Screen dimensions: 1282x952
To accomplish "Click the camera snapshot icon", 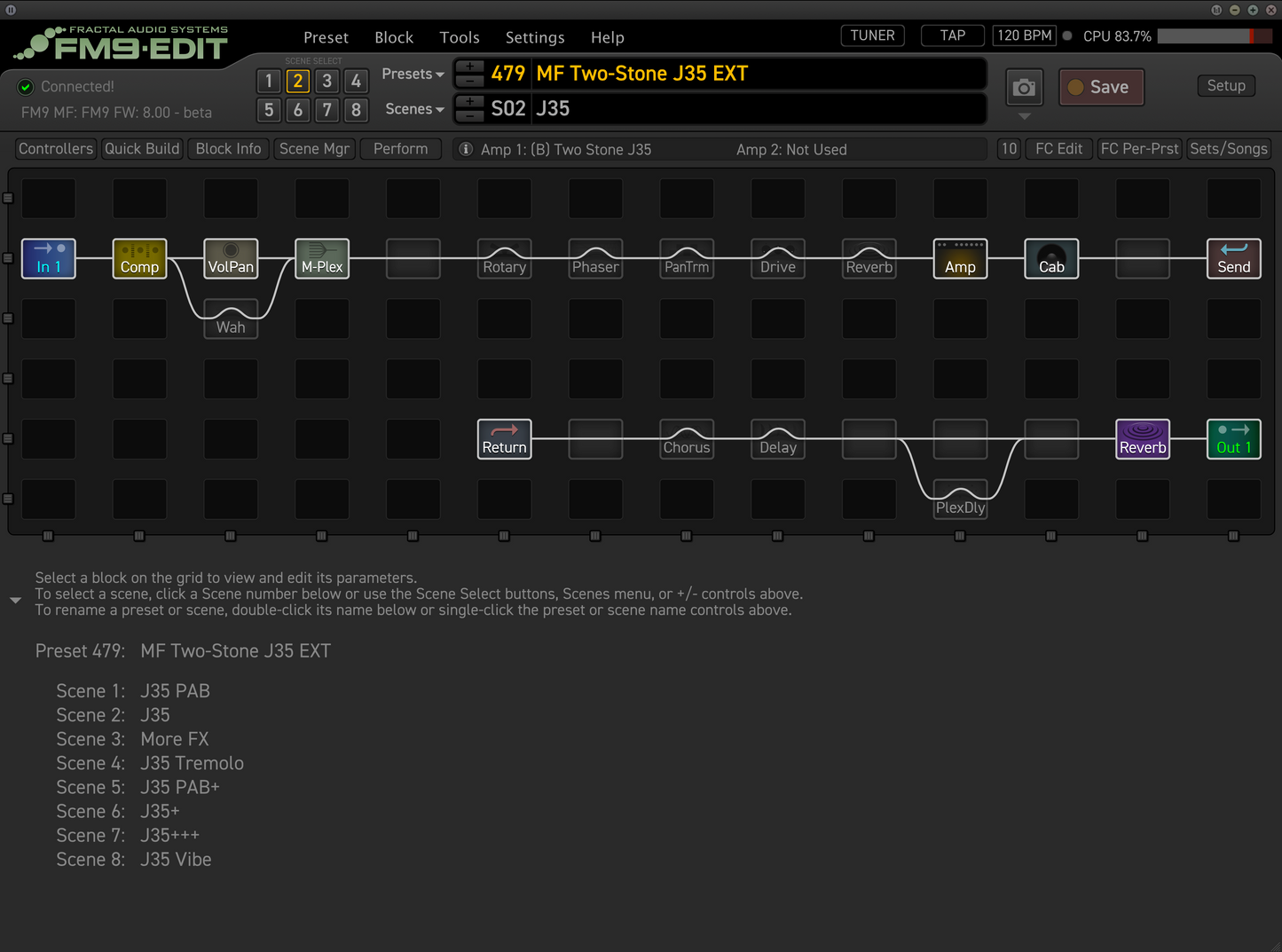I will pos(1025,87).
